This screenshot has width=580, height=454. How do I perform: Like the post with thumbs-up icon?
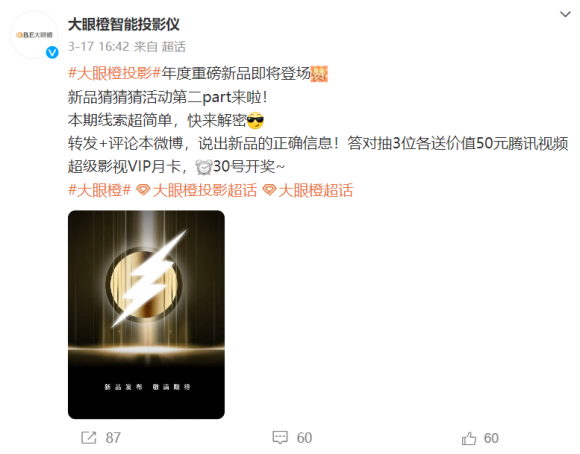(x=469, y=438)
